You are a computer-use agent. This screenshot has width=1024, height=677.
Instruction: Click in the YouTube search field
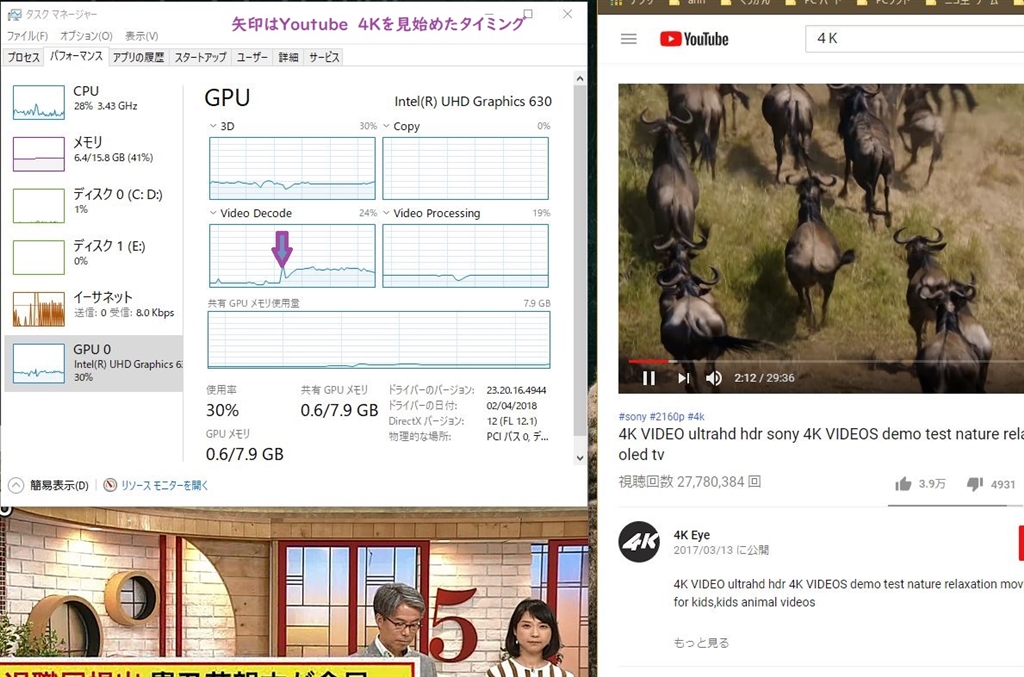click(x=914, y=39)
